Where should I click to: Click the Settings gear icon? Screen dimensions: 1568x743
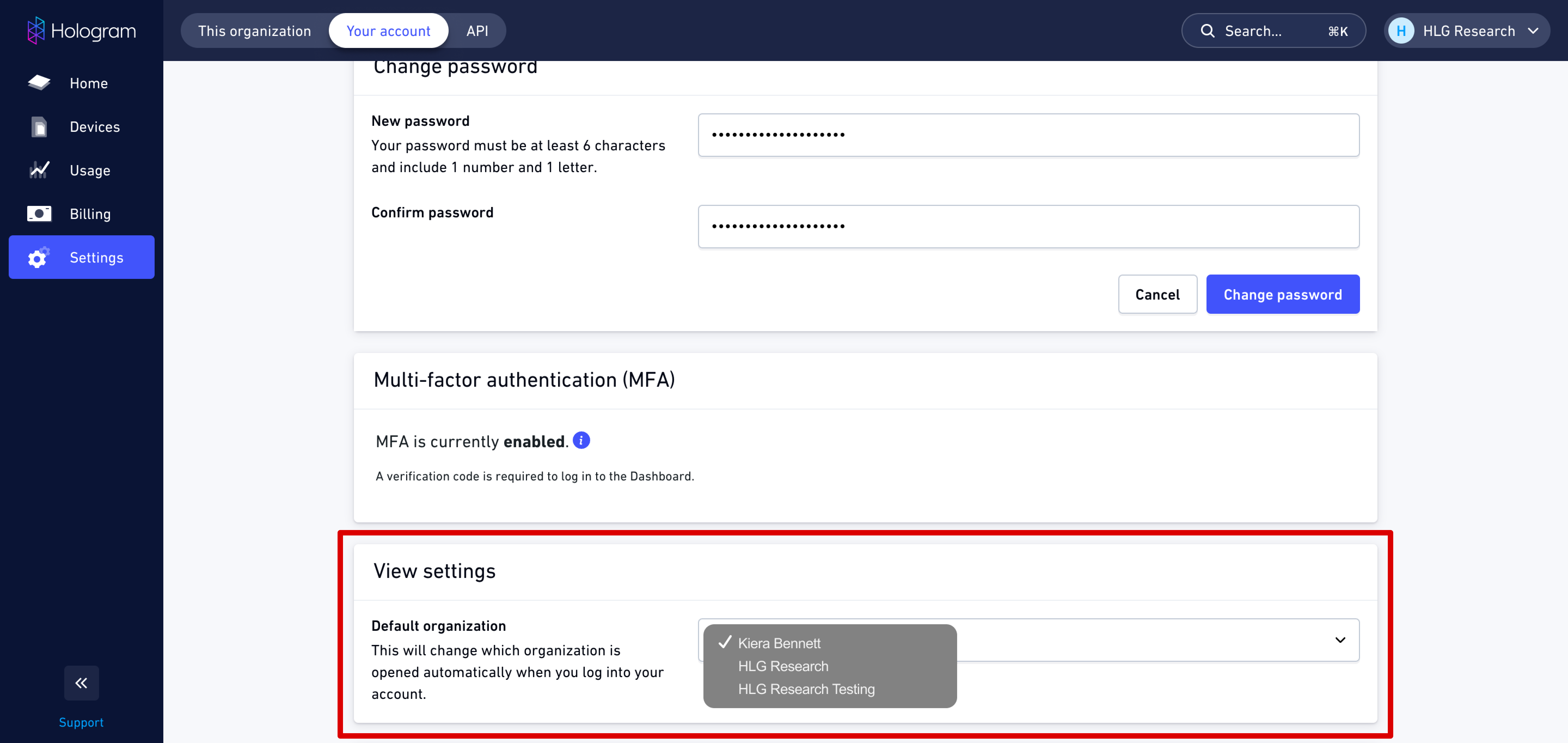pos(38,258)
